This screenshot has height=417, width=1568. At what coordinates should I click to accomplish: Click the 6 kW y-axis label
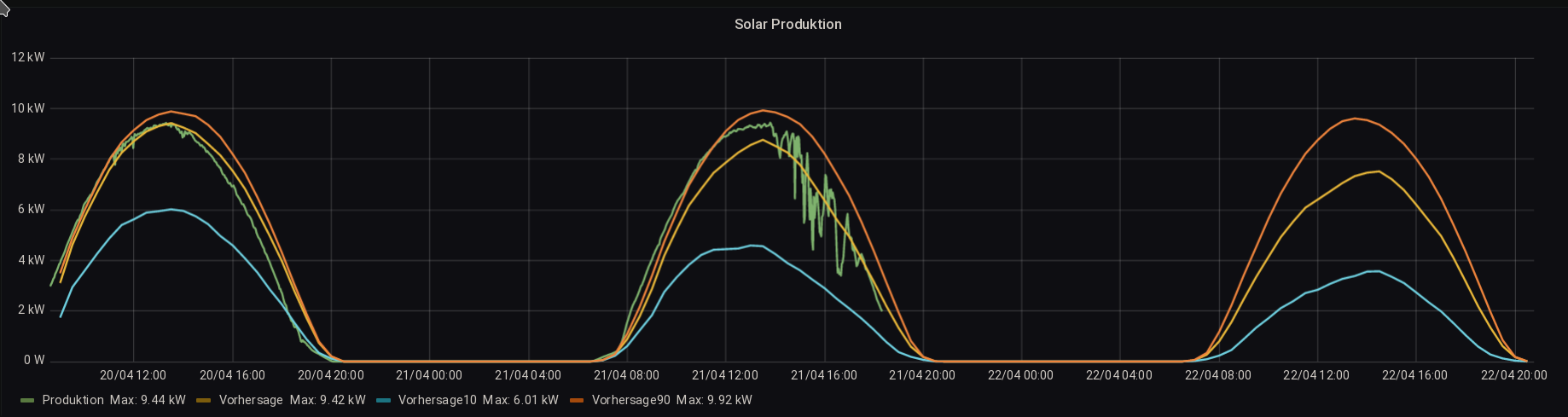point(31,209)
